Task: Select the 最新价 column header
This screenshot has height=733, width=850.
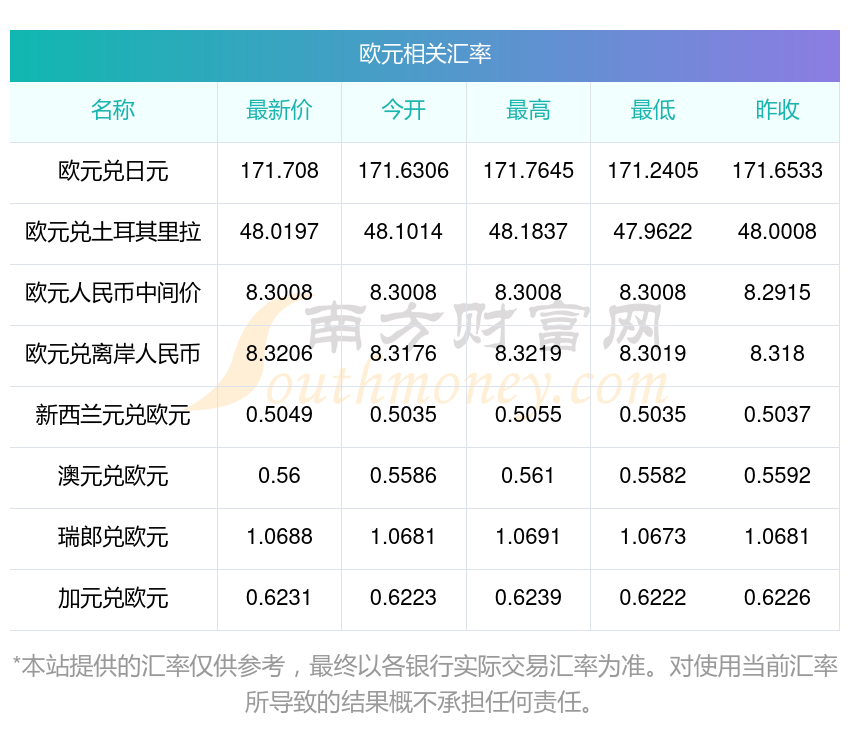Action: click(x=279, y=110)
